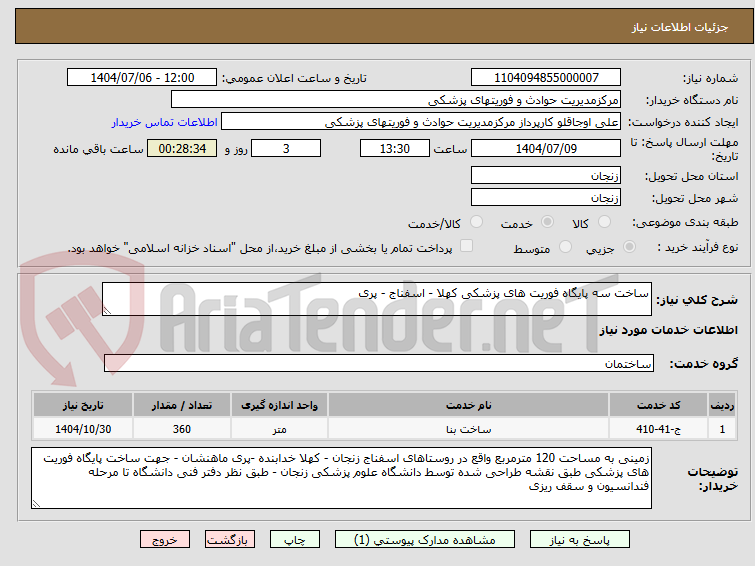Click the چاپ print button
The width and height of the screenshot is (755, 566).
295,540
